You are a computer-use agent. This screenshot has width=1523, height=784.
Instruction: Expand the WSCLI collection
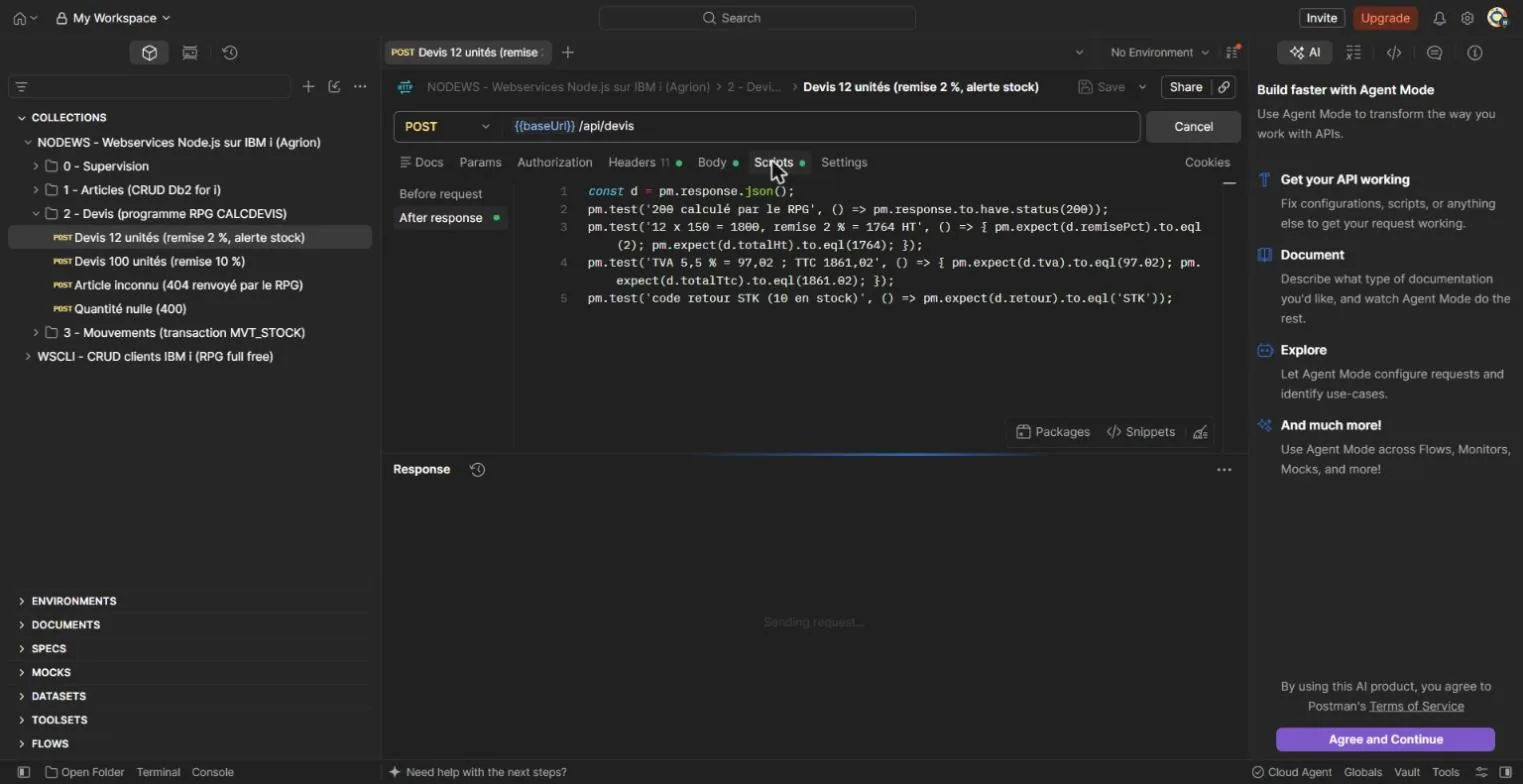pyautogui.click(x=28, y=356)
